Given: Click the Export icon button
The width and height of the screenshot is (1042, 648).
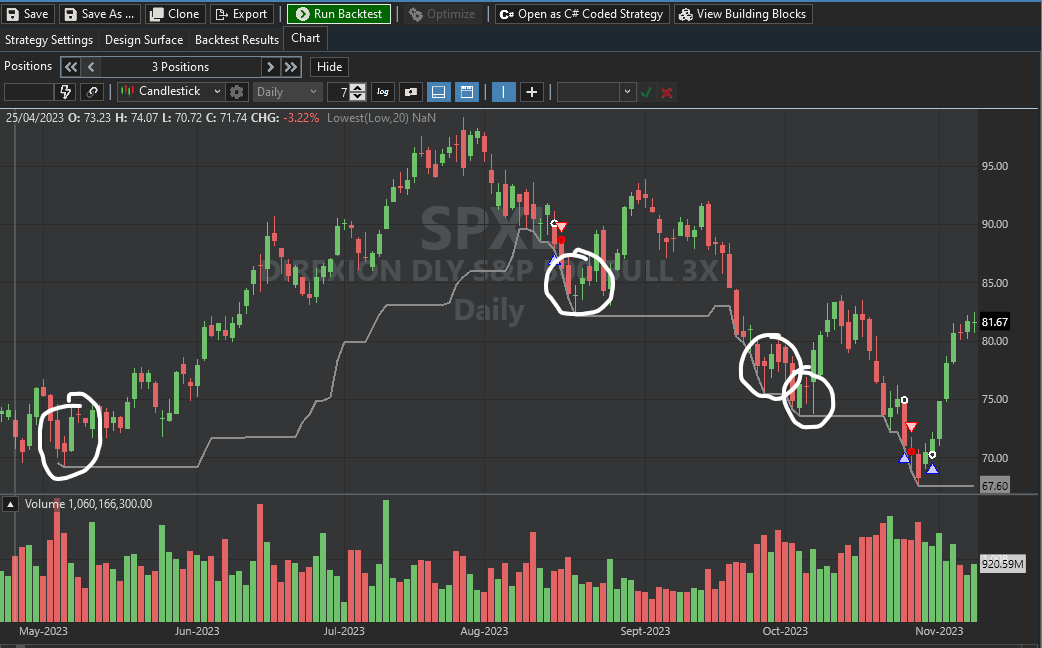Looking at the screenshot, I should coord(241,14).
